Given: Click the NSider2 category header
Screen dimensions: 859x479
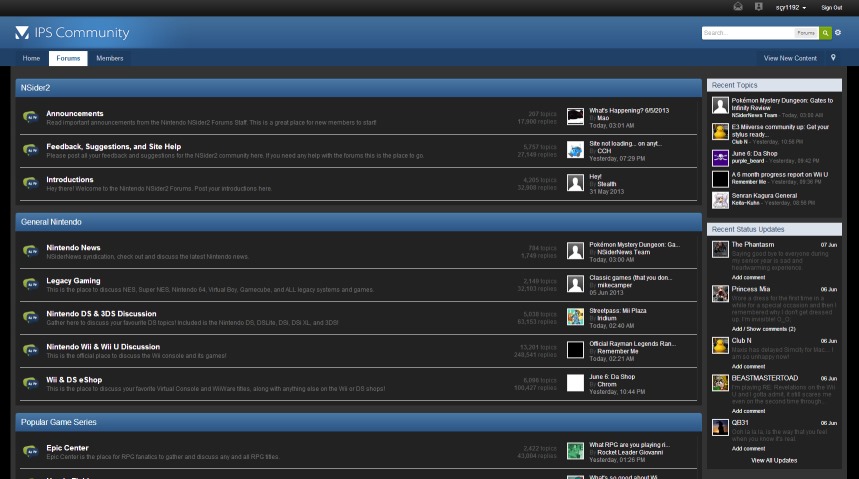Looking at the screenshot, I should coord(358,88).
